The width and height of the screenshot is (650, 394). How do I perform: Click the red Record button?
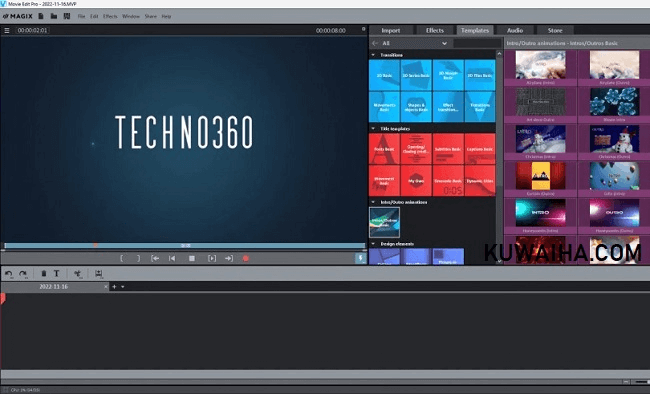pyautogui.click(x=246, y=258)
